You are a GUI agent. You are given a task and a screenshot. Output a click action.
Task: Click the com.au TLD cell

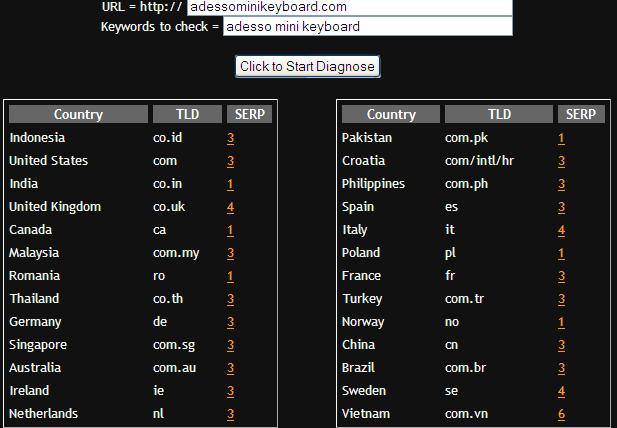pyautogui.click(x=174, y=368)
